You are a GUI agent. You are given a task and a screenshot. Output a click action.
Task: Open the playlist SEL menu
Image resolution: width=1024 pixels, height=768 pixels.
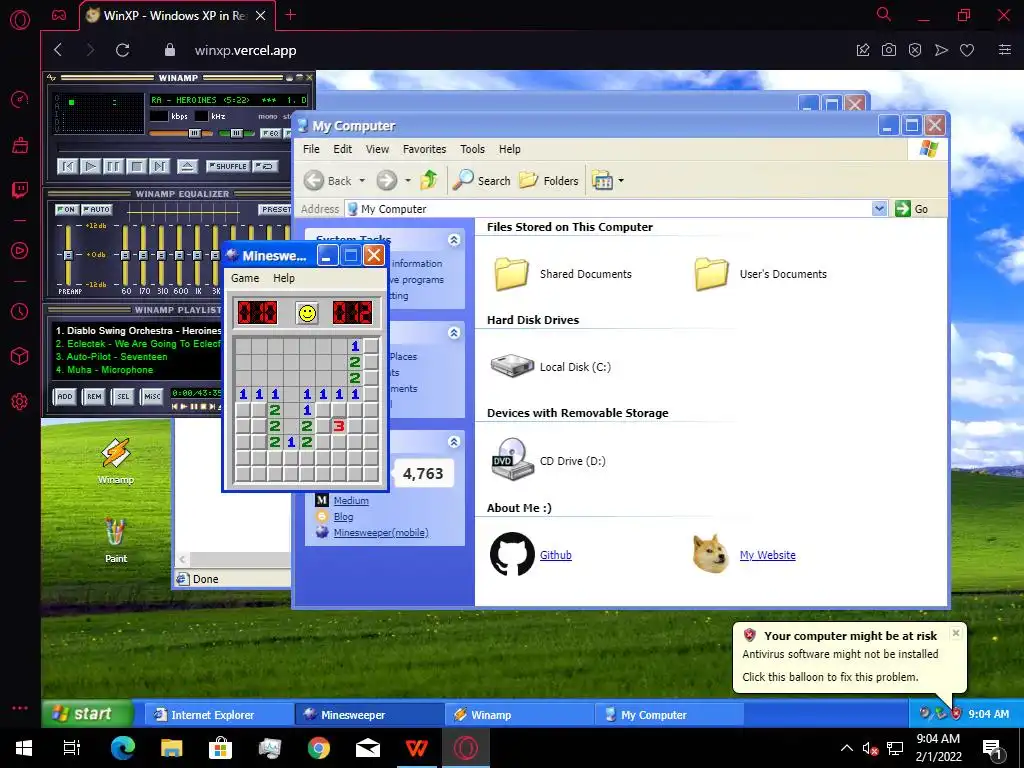pos(123,396)
